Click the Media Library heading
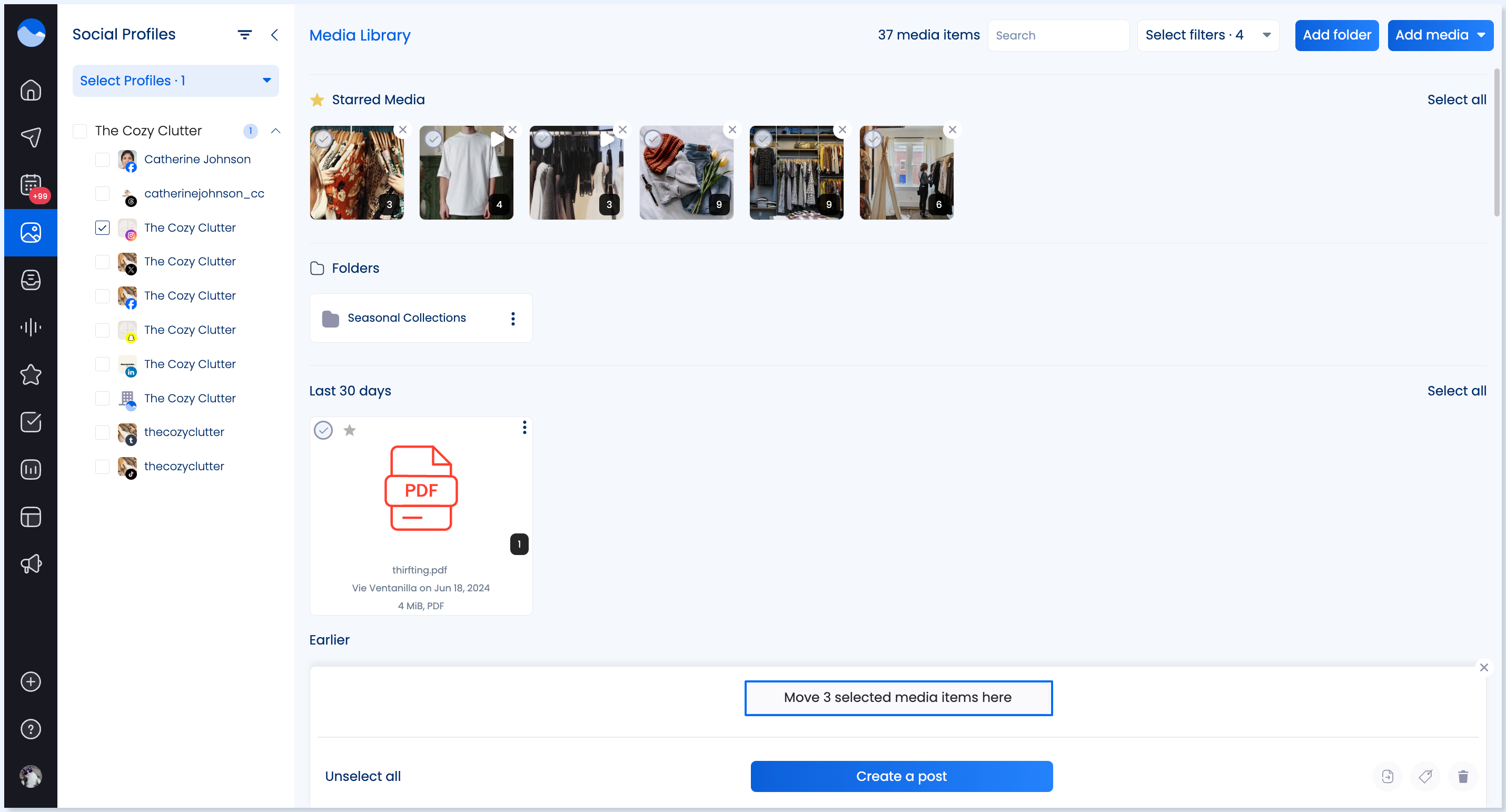This screenshot has width=1506, height=812. coord(360,35)
